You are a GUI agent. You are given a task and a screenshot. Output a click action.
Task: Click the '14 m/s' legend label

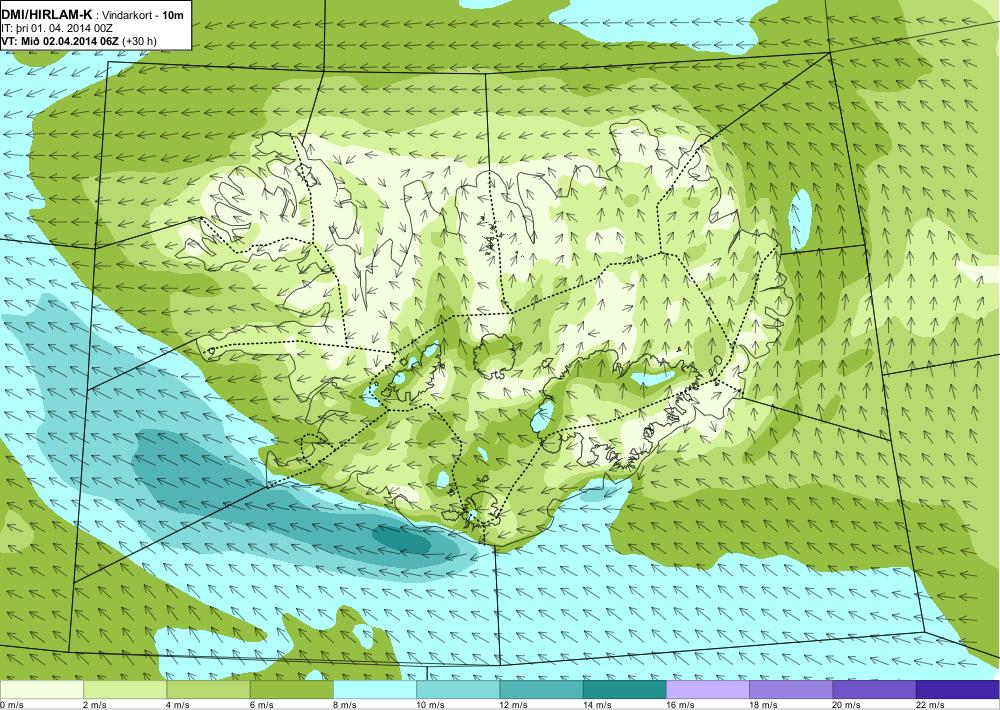(x=597, y=705)
